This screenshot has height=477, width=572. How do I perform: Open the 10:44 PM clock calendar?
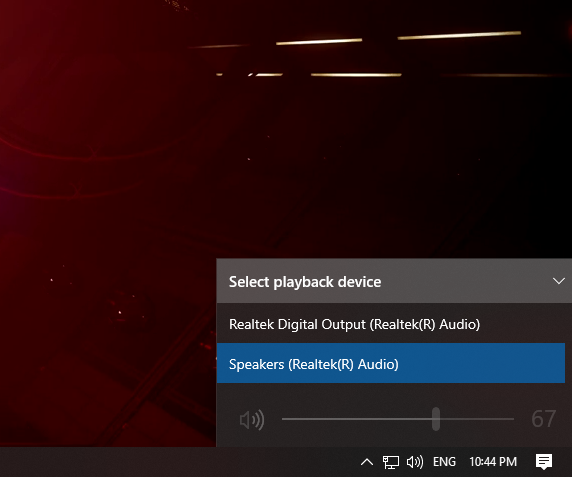493,462
